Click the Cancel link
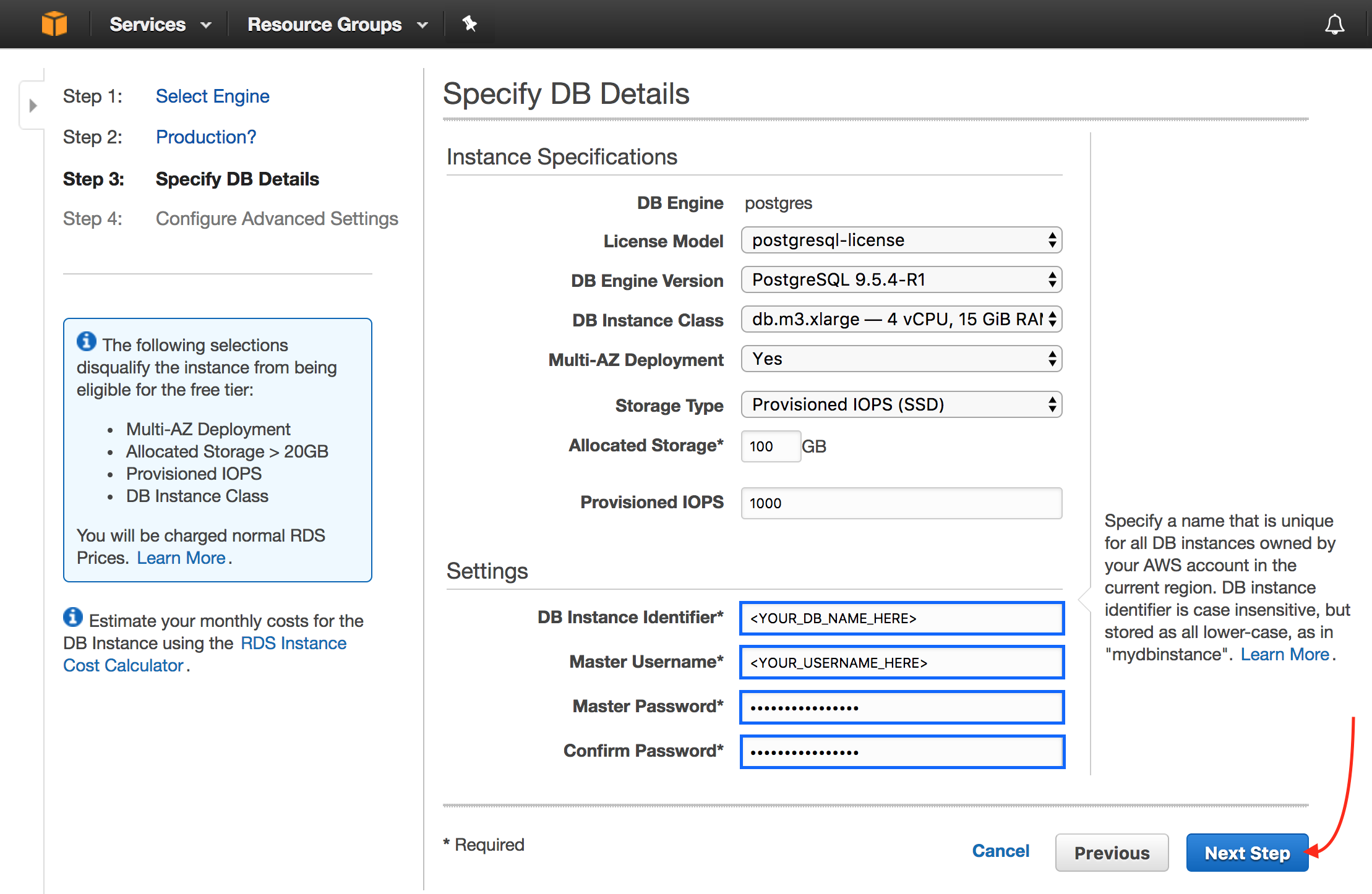The width and height of the screenshot is (1372, 894). 1000,851
